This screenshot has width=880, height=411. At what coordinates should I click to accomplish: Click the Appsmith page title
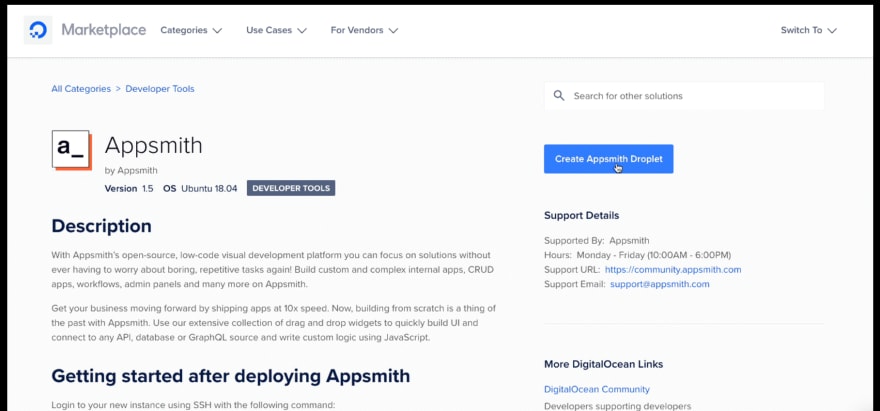[x=153, y=145]
